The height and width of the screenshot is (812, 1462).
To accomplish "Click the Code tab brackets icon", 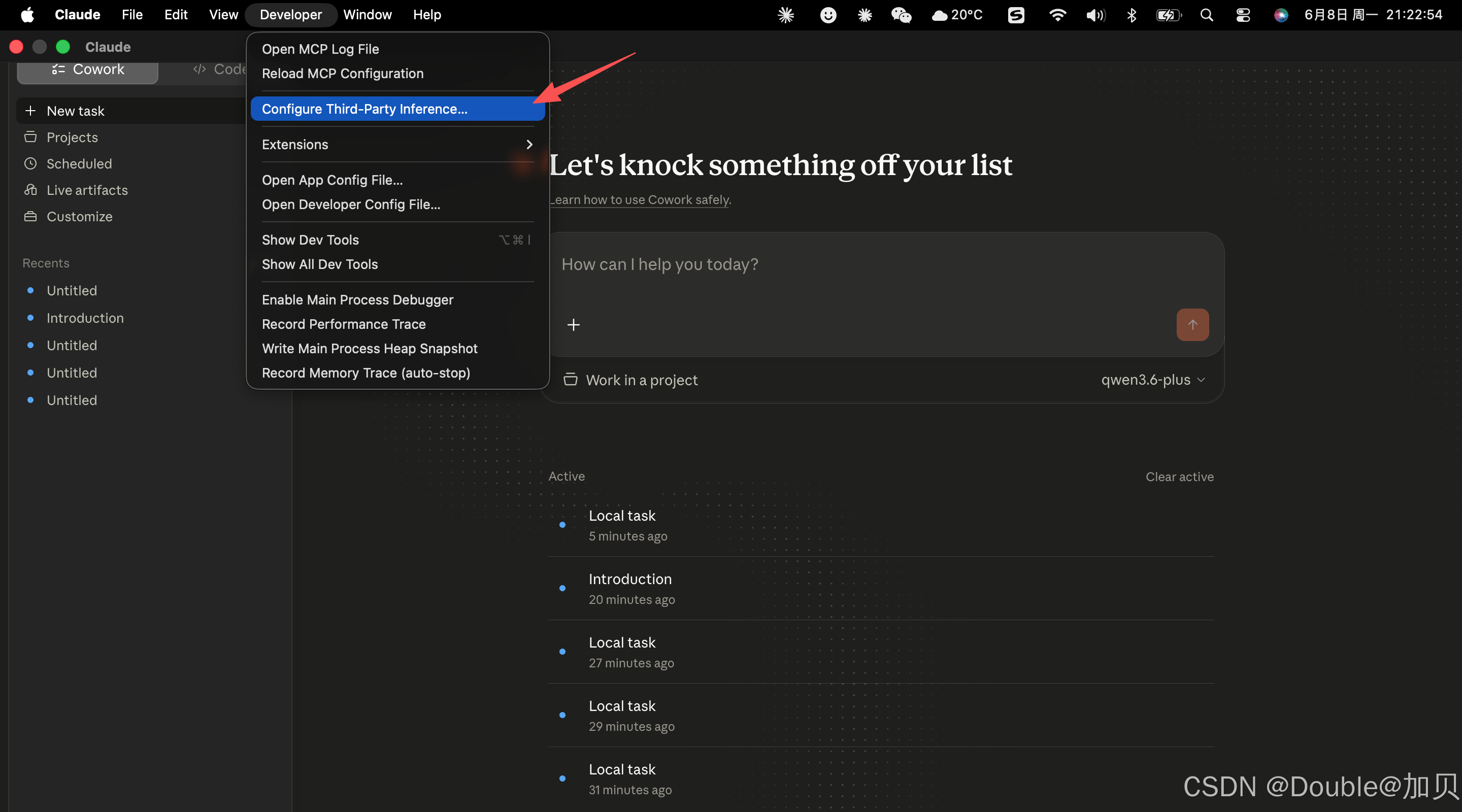I will [x=199, y=69].
